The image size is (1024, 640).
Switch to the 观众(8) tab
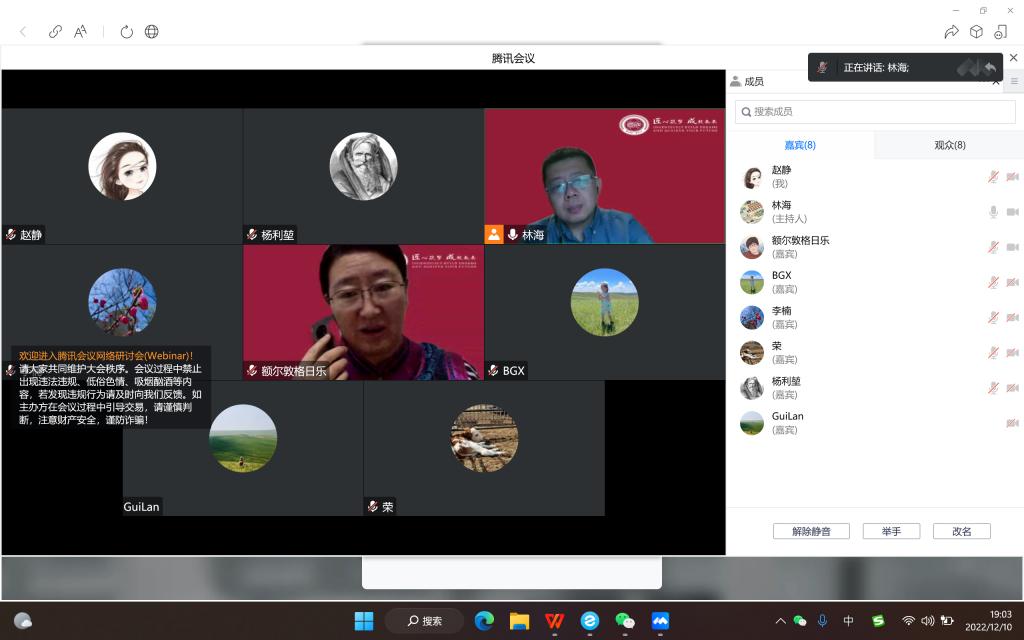click(x=949, y=145)
